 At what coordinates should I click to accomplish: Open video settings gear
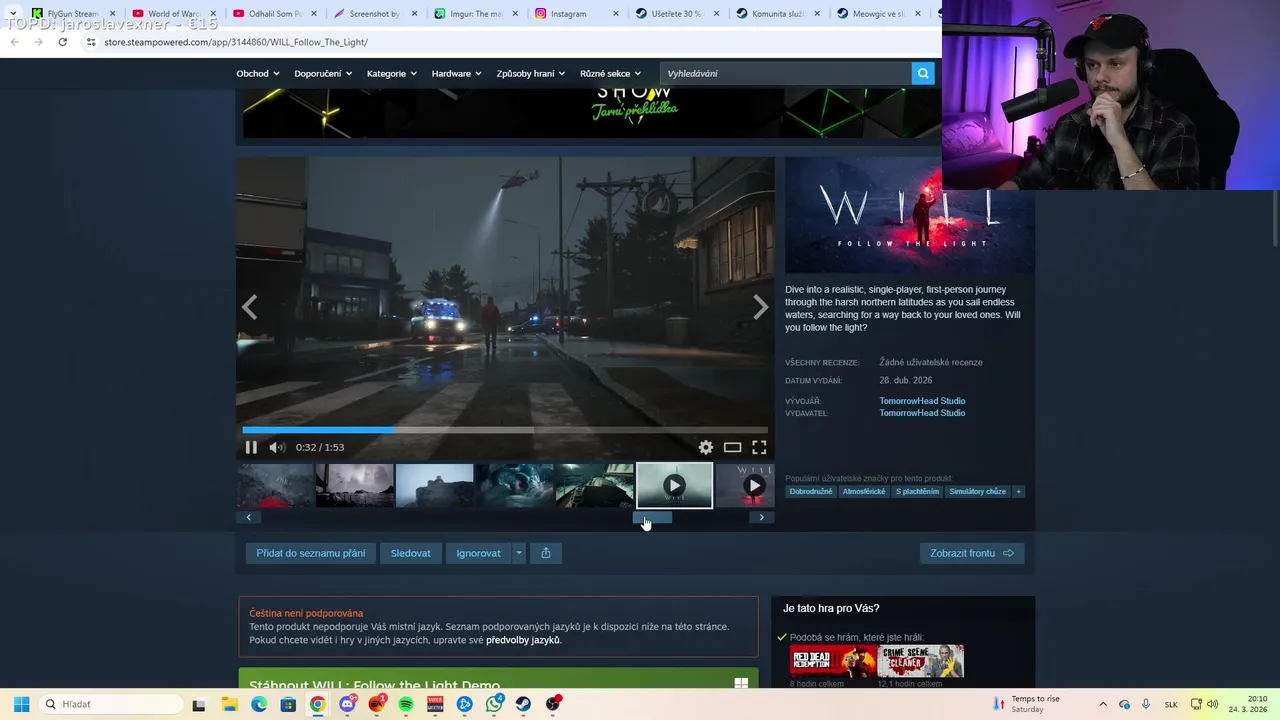click(706, 447)
